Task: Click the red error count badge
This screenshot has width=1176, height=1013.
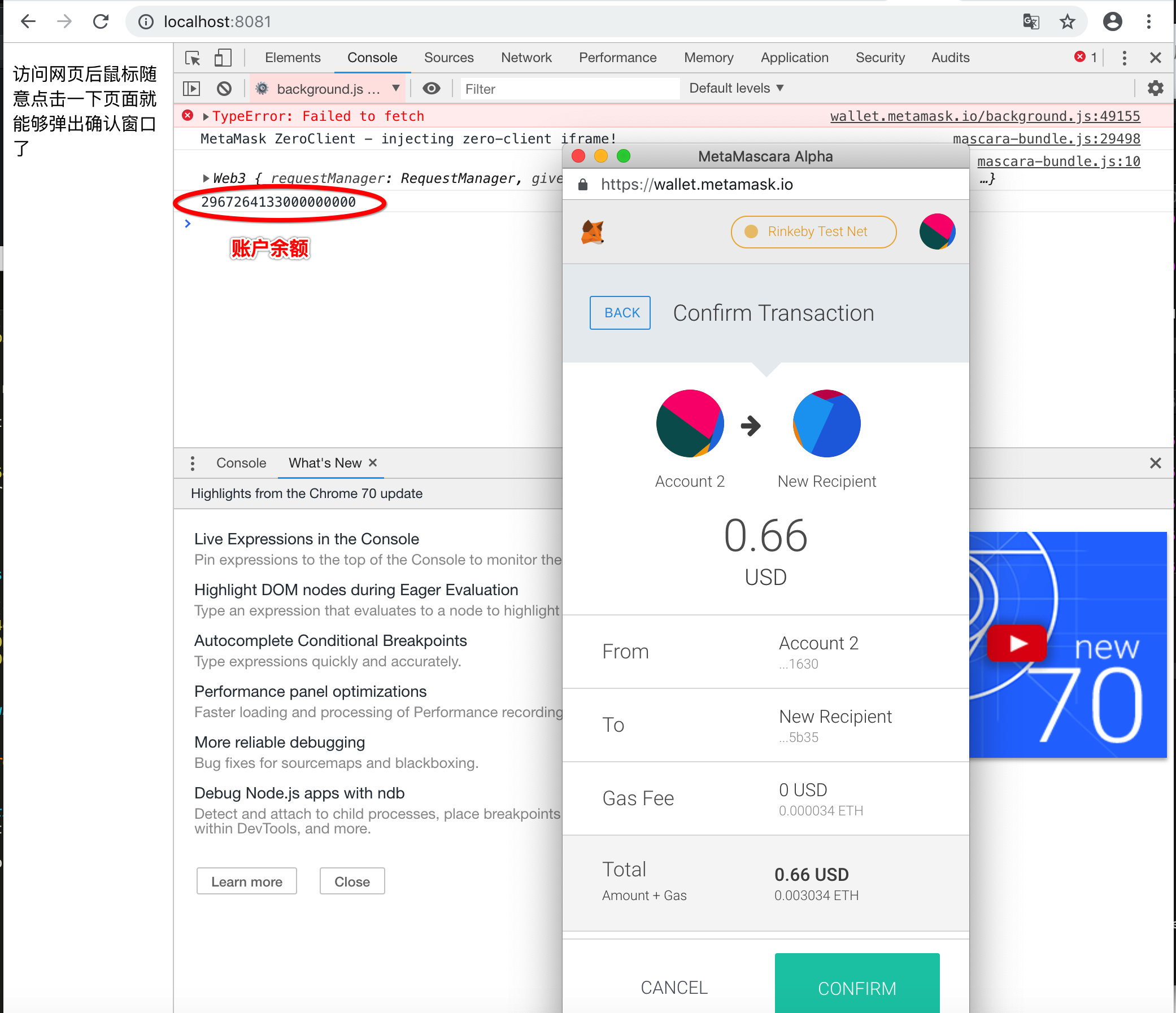Action: 1085,58
